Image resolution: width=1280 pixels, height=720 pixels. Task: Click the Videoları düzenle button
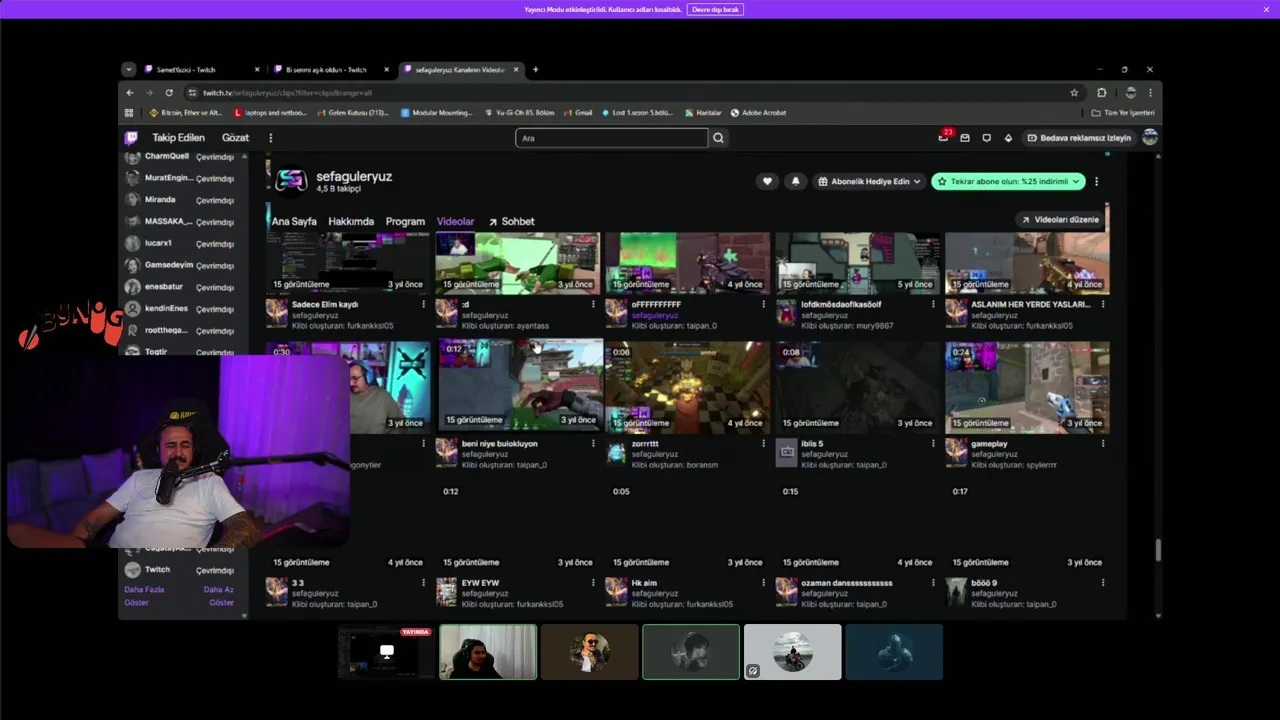click(1060, 219)
